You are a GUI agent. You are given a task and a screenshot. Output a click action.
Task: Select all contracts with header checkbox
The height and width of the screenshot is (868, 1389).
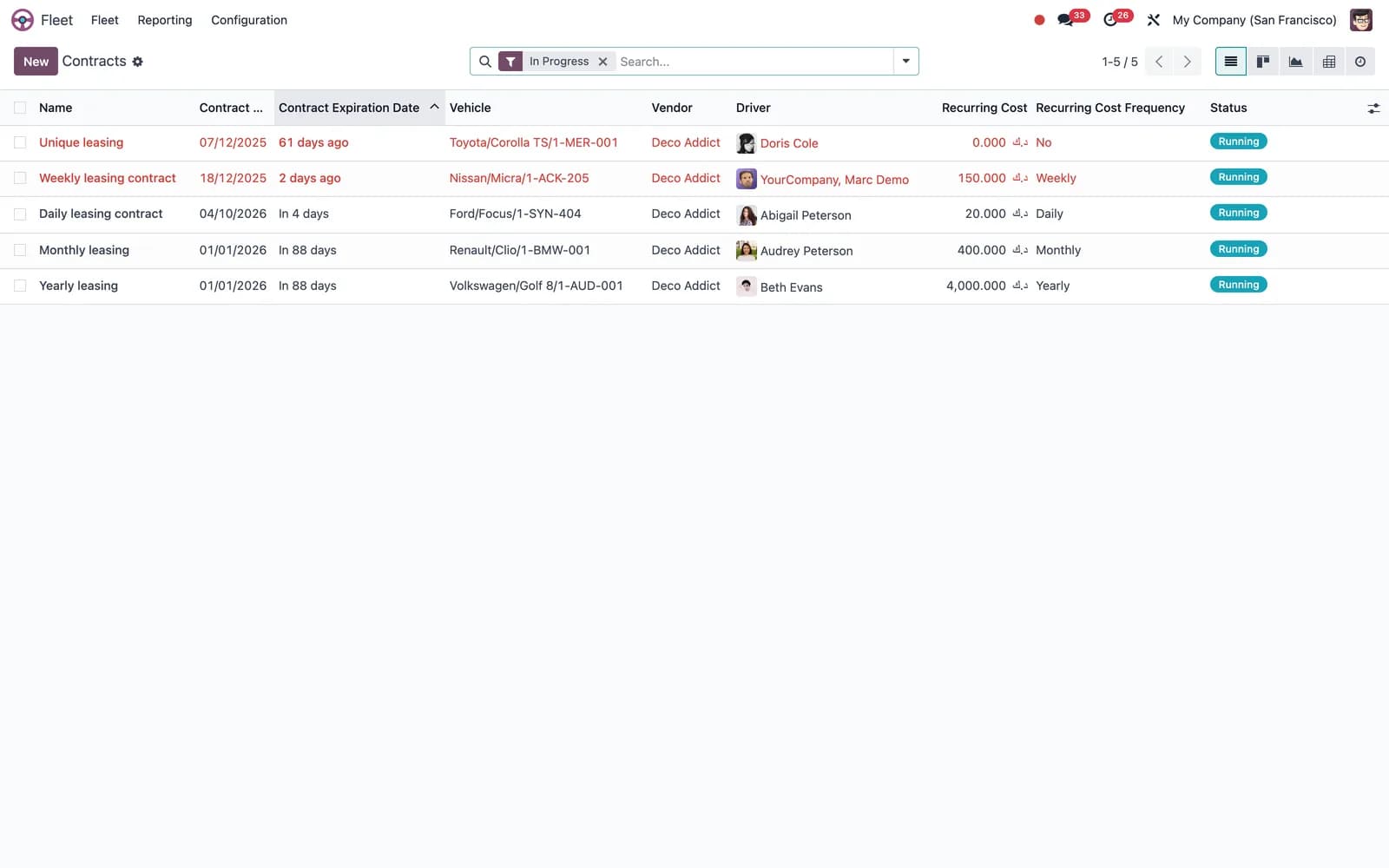click(20, 108)
